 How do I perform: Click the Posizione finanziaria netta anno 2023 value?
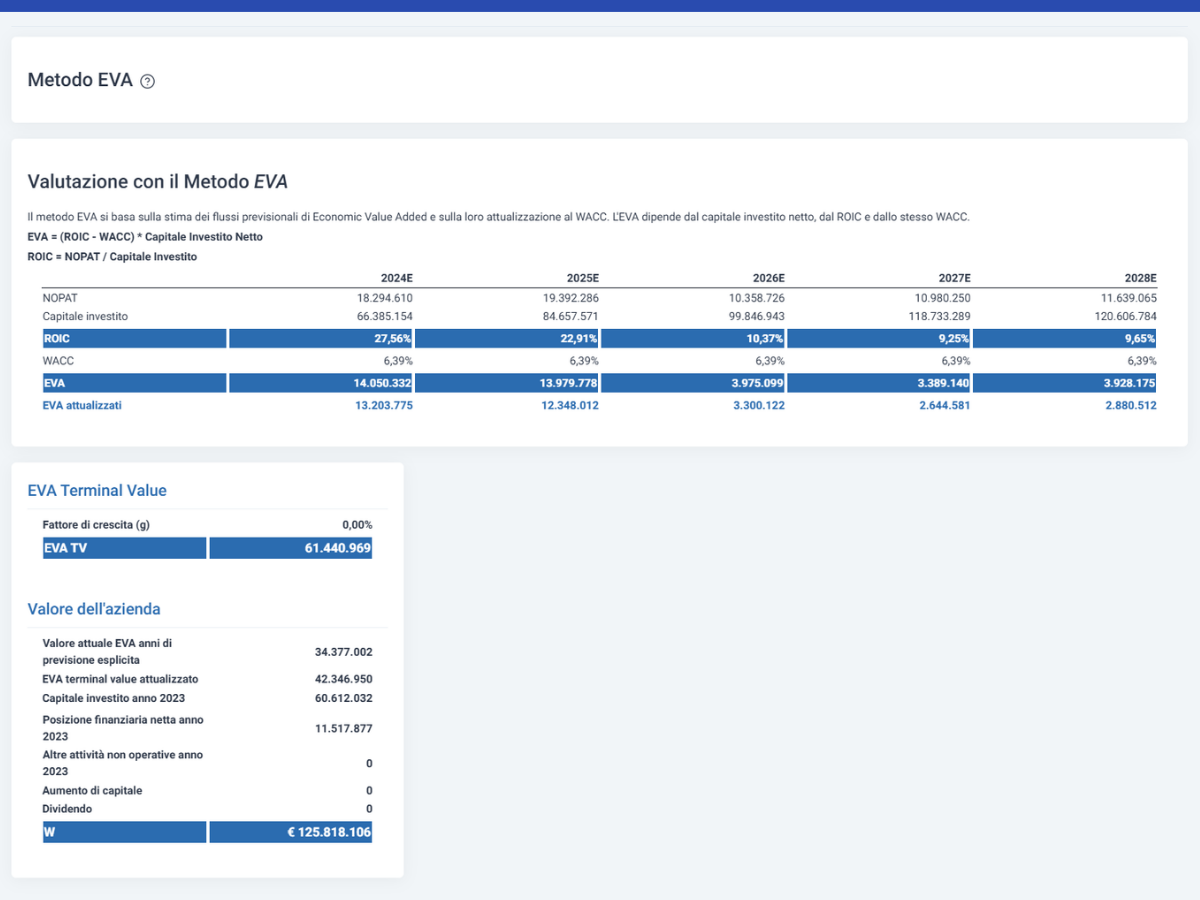tap(344, 728)
